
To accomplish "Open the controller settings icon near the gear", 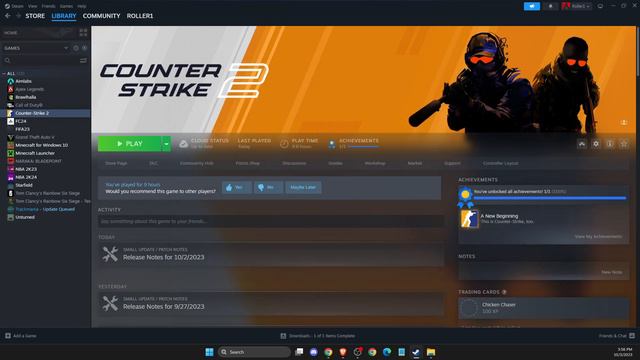I will (582, 144).
